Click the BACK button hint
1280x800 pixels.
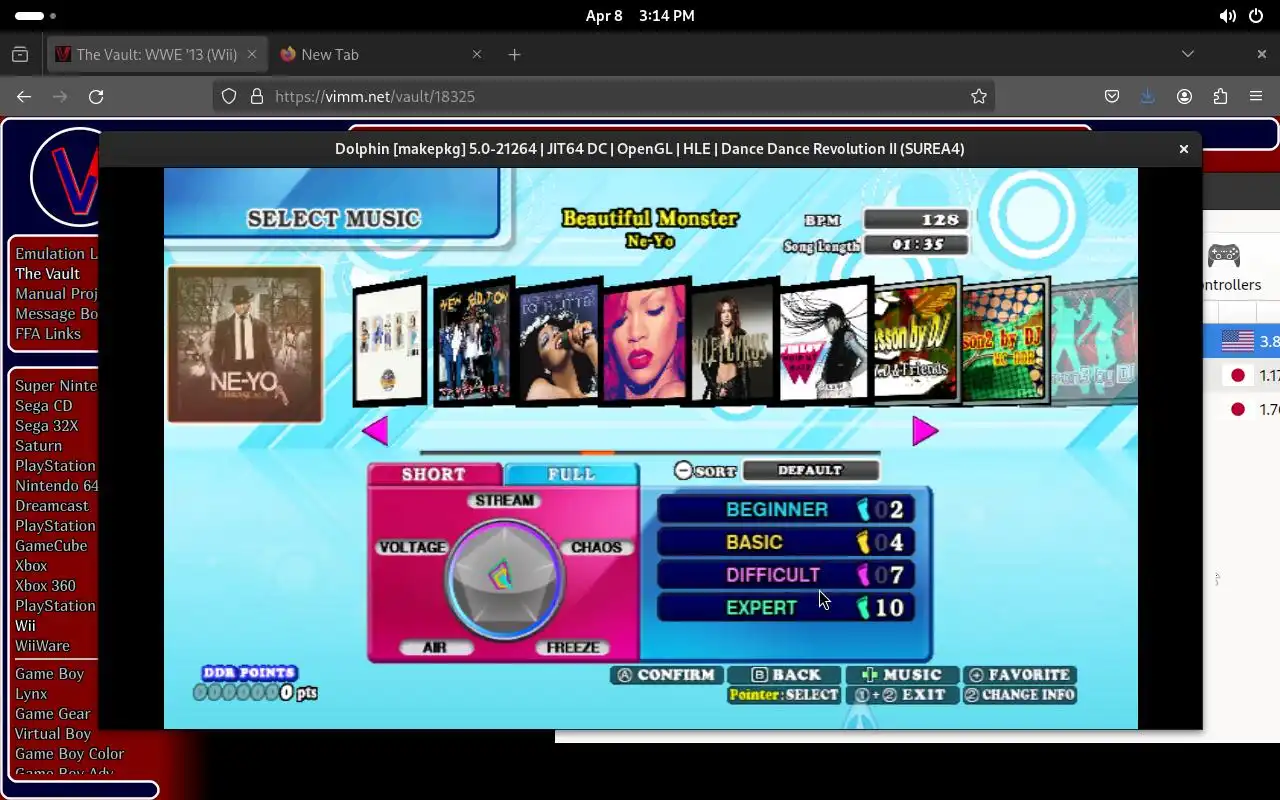pyautogui.click(x=785, y=675)
